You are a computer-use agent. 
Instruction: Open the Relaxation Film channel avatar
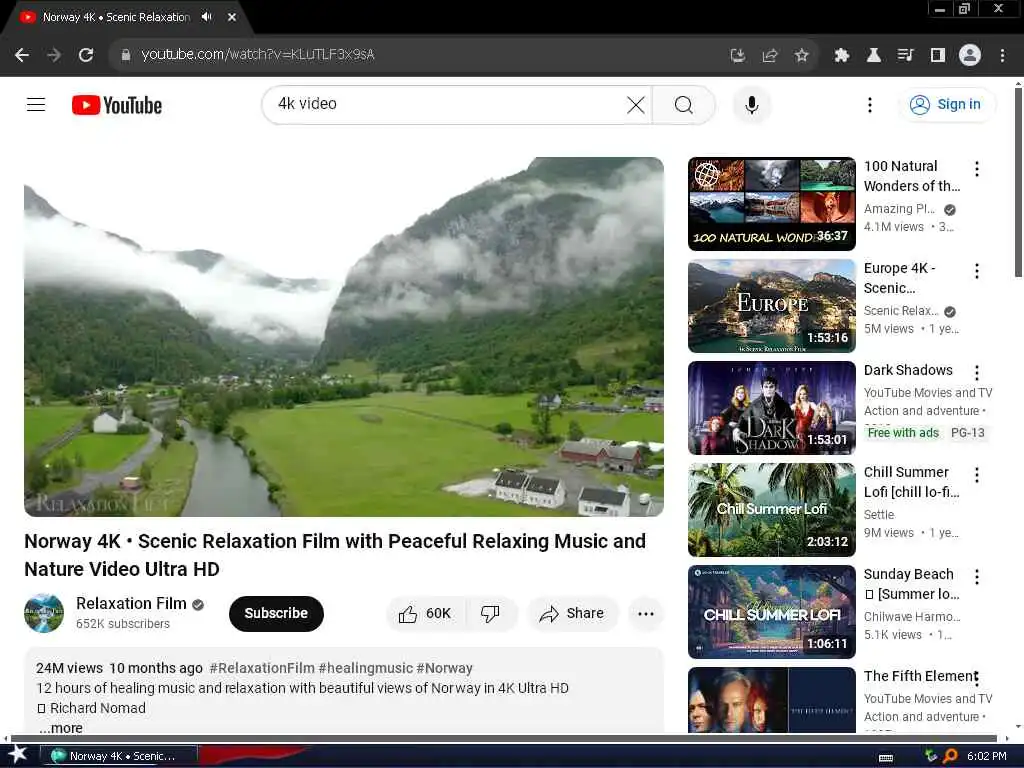tap(44, 613)
